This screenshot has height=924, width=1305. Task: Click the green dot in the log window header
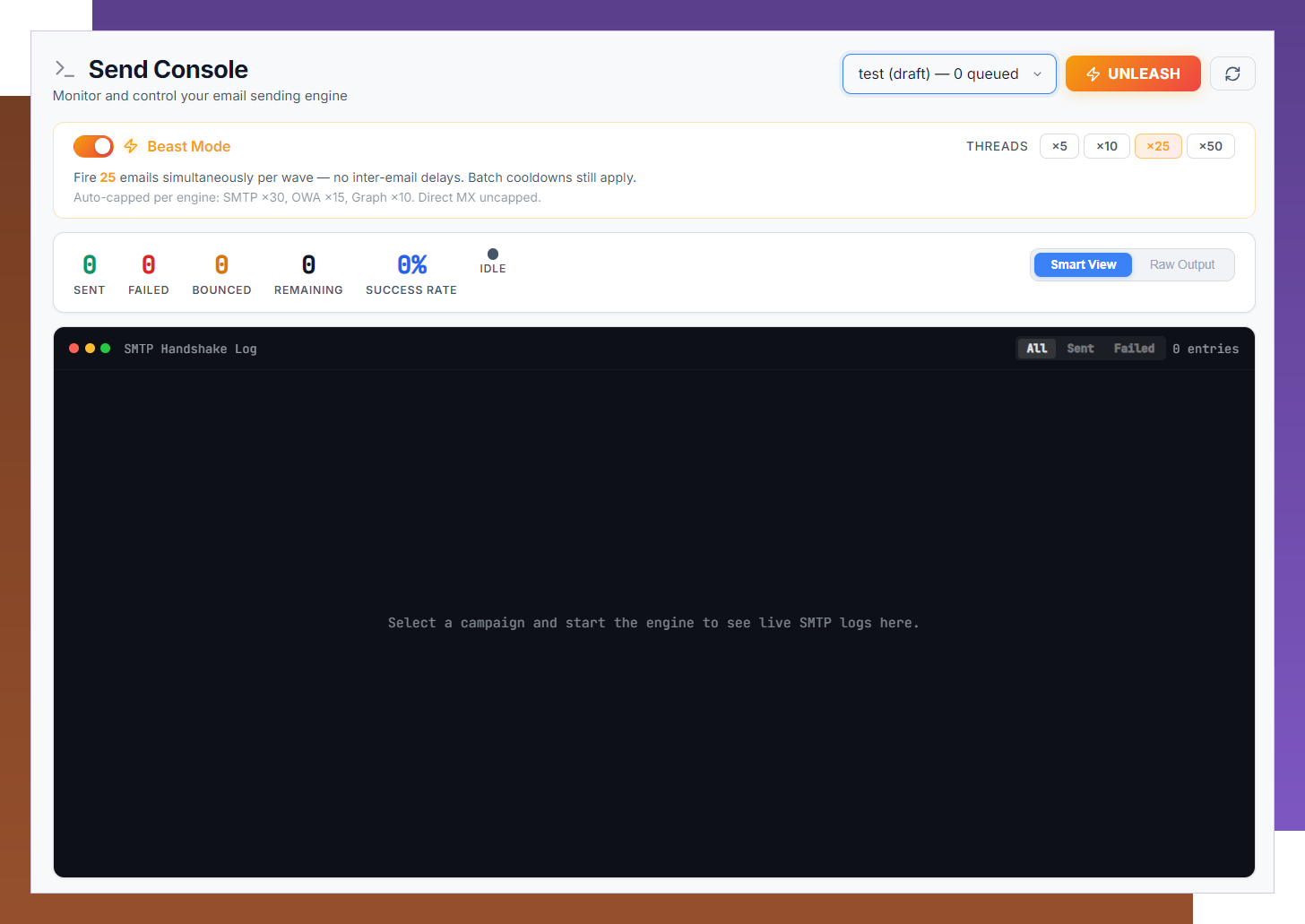(x=105, y=348)
